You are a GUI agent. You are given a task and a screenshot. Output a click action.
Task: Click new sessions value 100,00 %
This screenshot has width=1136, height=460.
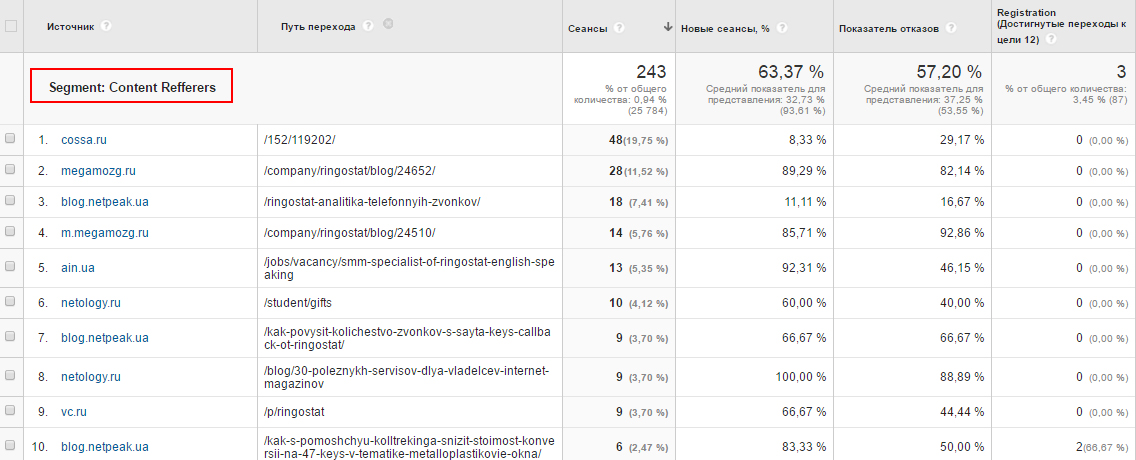[x=801, y=377]
